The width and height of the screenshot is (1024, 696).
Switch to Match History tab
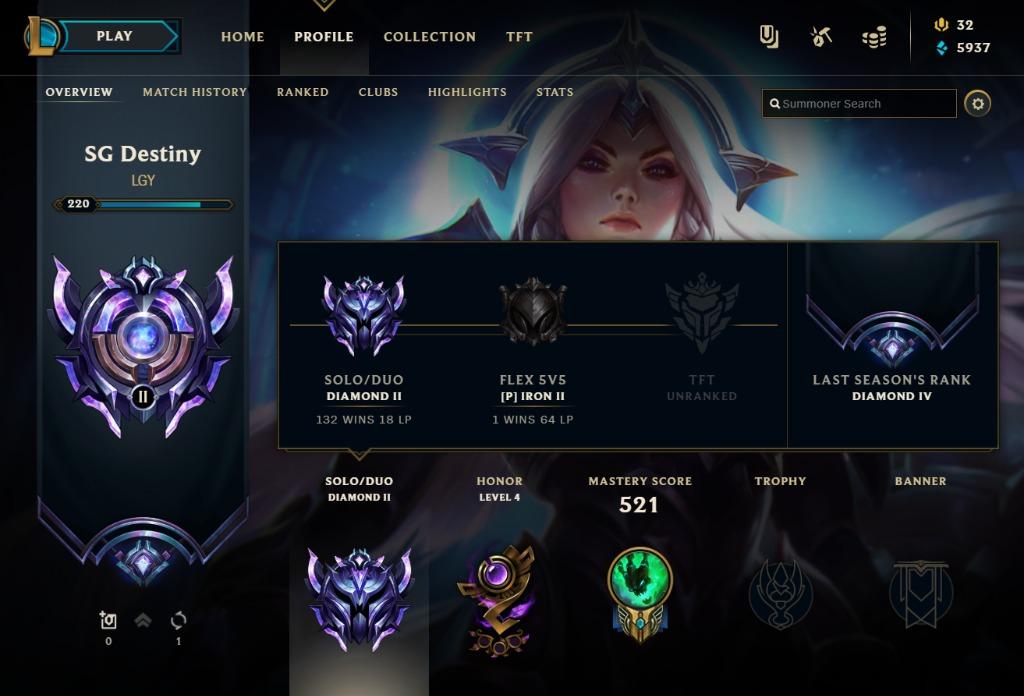(195, 92)
